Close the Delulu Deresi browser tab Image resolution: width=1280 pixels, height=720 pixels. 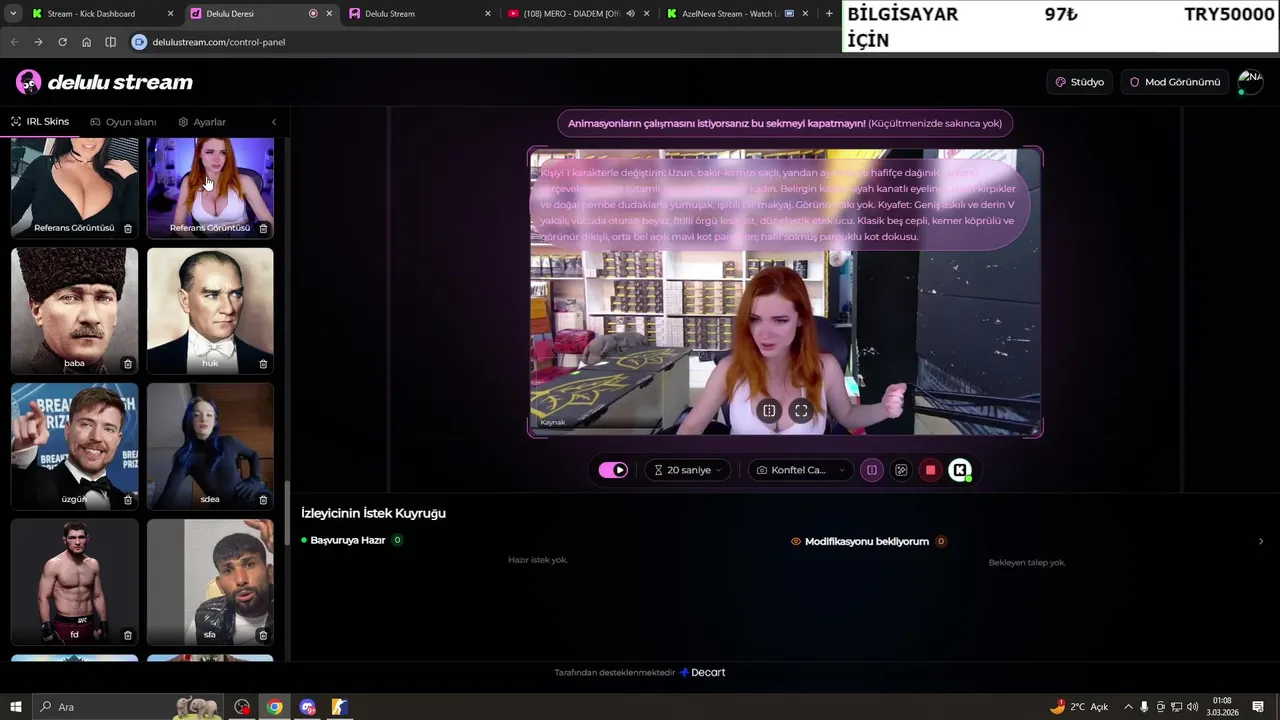point(329,13)
